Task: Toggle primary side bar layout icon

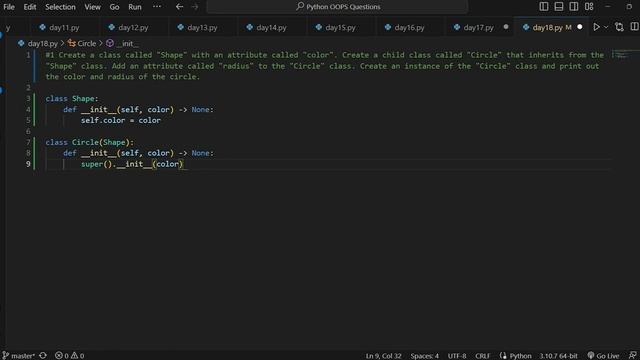Action: point(544,7)
